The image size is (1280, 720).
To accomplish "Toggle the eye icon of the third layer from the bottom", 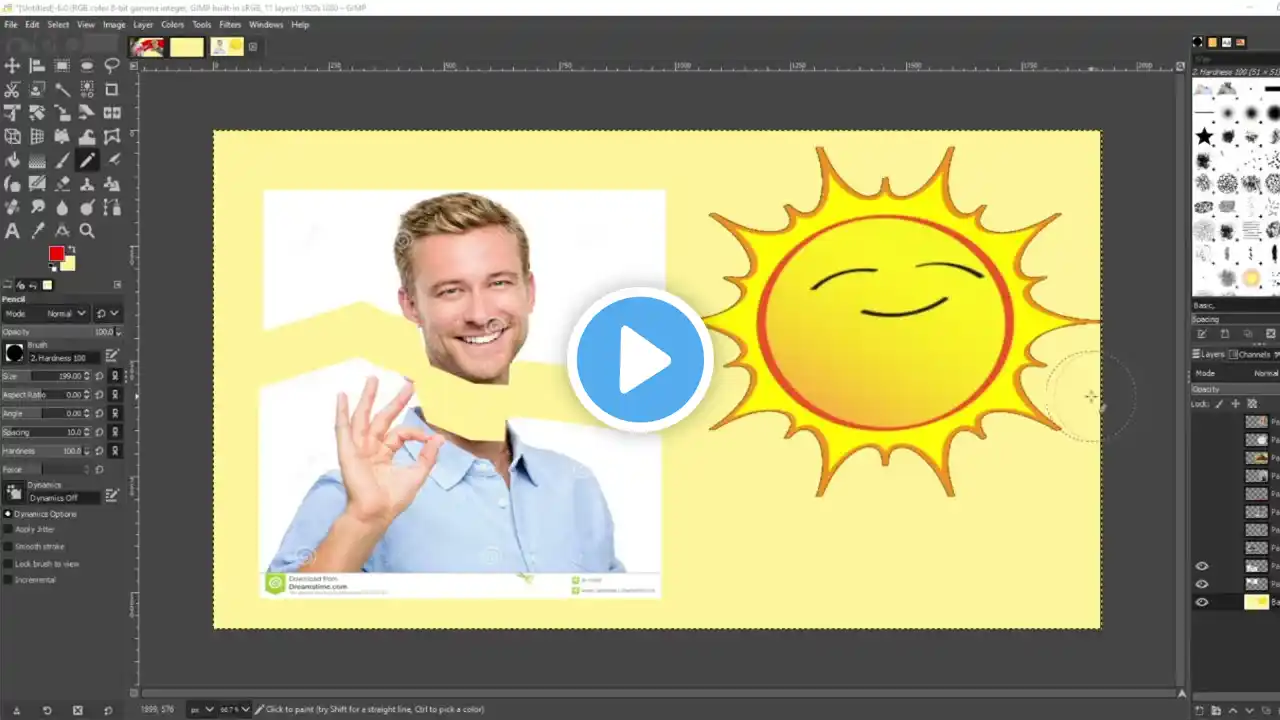I will coord(1202,566).
